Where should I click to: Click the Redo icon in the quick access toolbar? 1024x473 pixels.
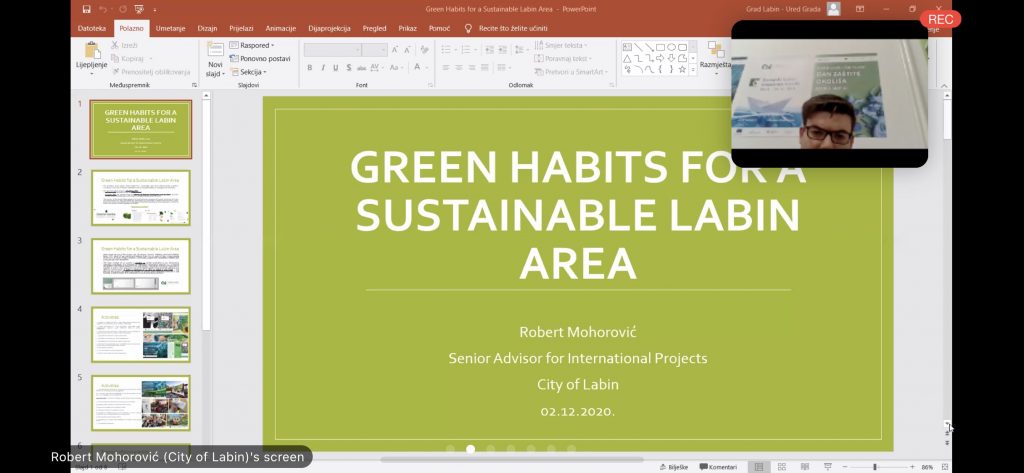pos(121,9)
